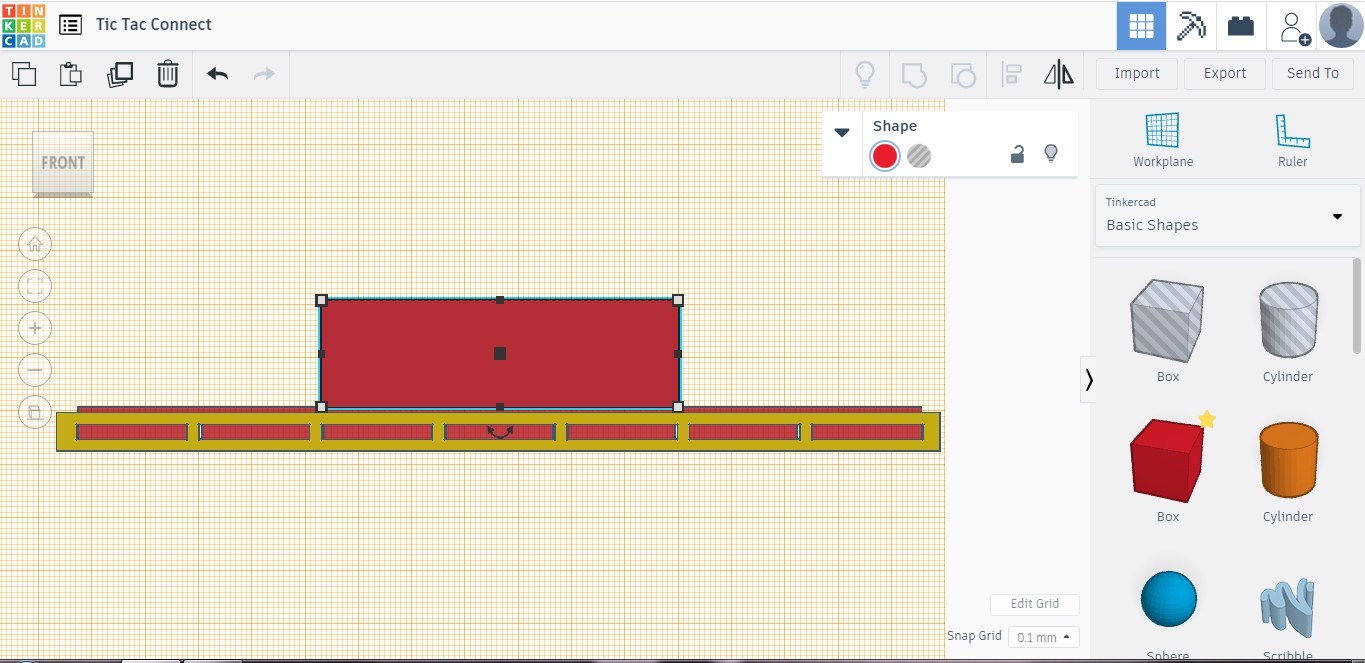The height and width of the screenshot is (663, 1365).
Task: Click the Import button
Action: tap(1137, 73)
